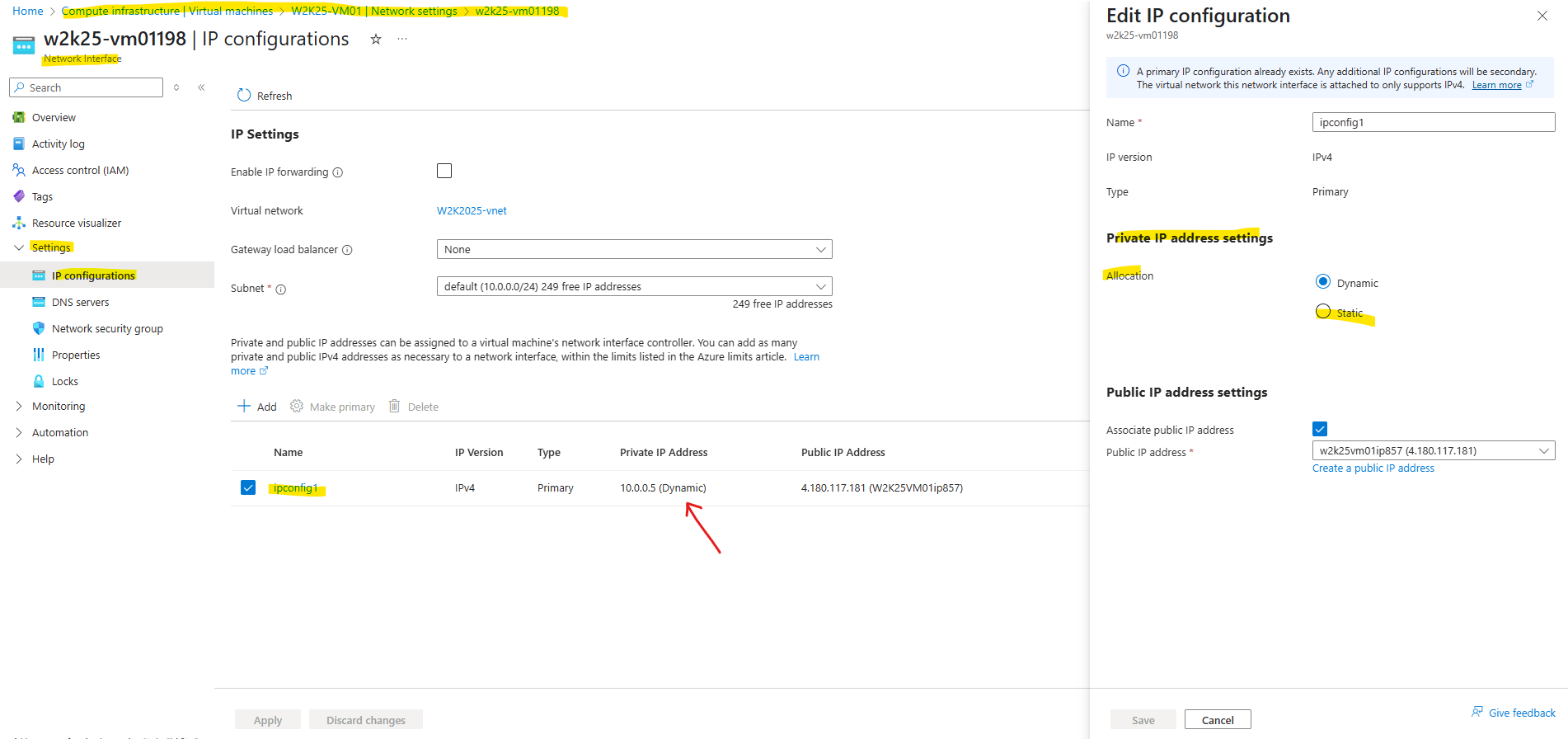
Task: Click Learn more link in info banner
Action: point(1497,85)
